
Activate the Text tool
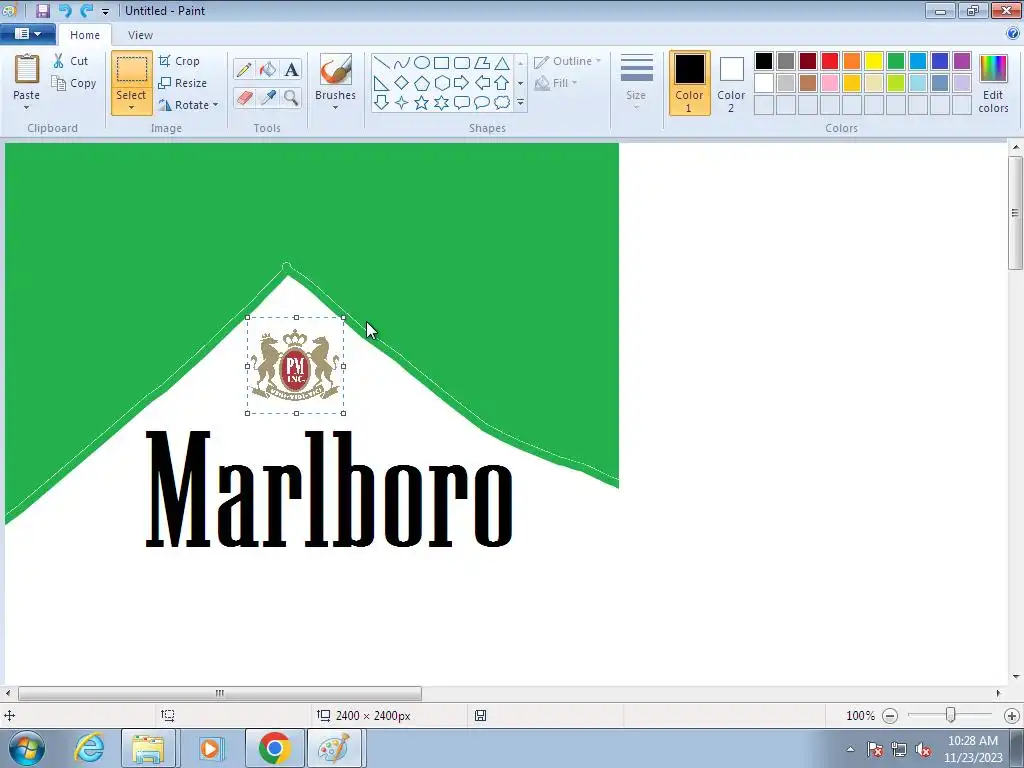(291, 69)
